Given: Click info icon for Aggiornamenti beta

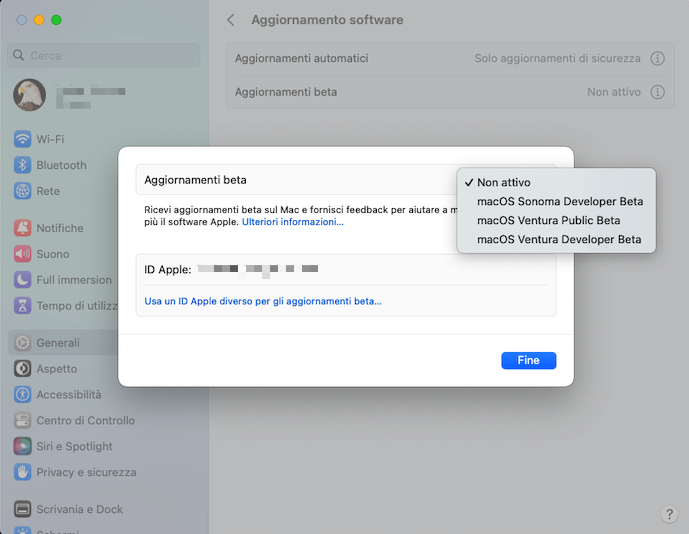Looking at the screenshot, I should 657,92.
